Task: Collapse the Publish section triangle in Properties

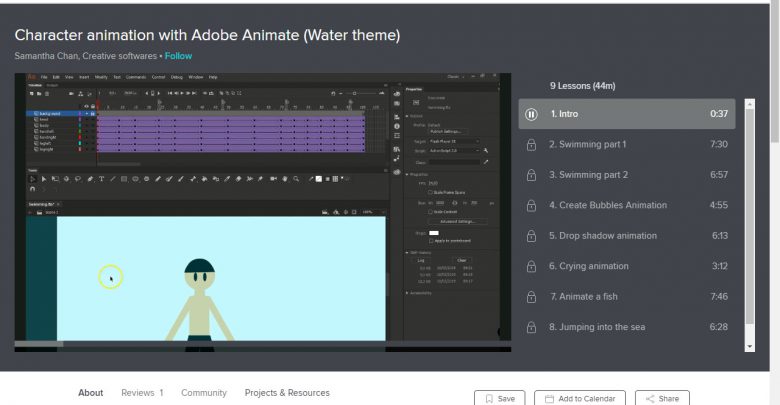Action: (x=407, y=116)
